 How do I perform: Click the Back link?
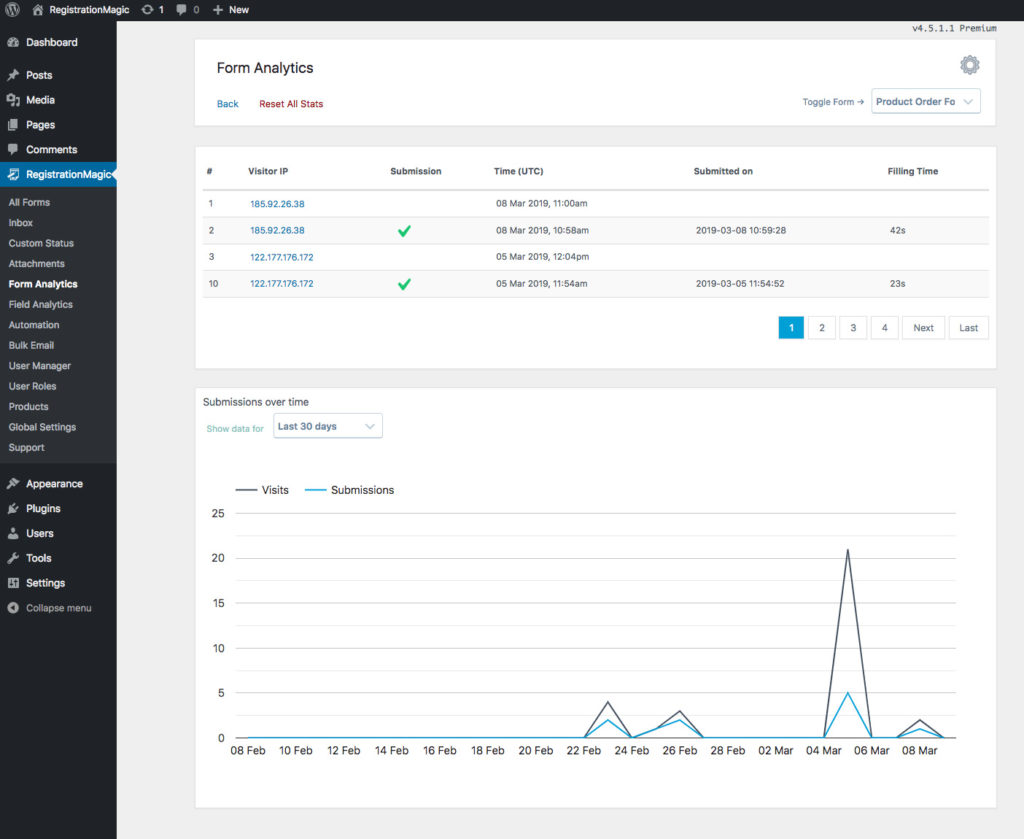tap(228, 104)
